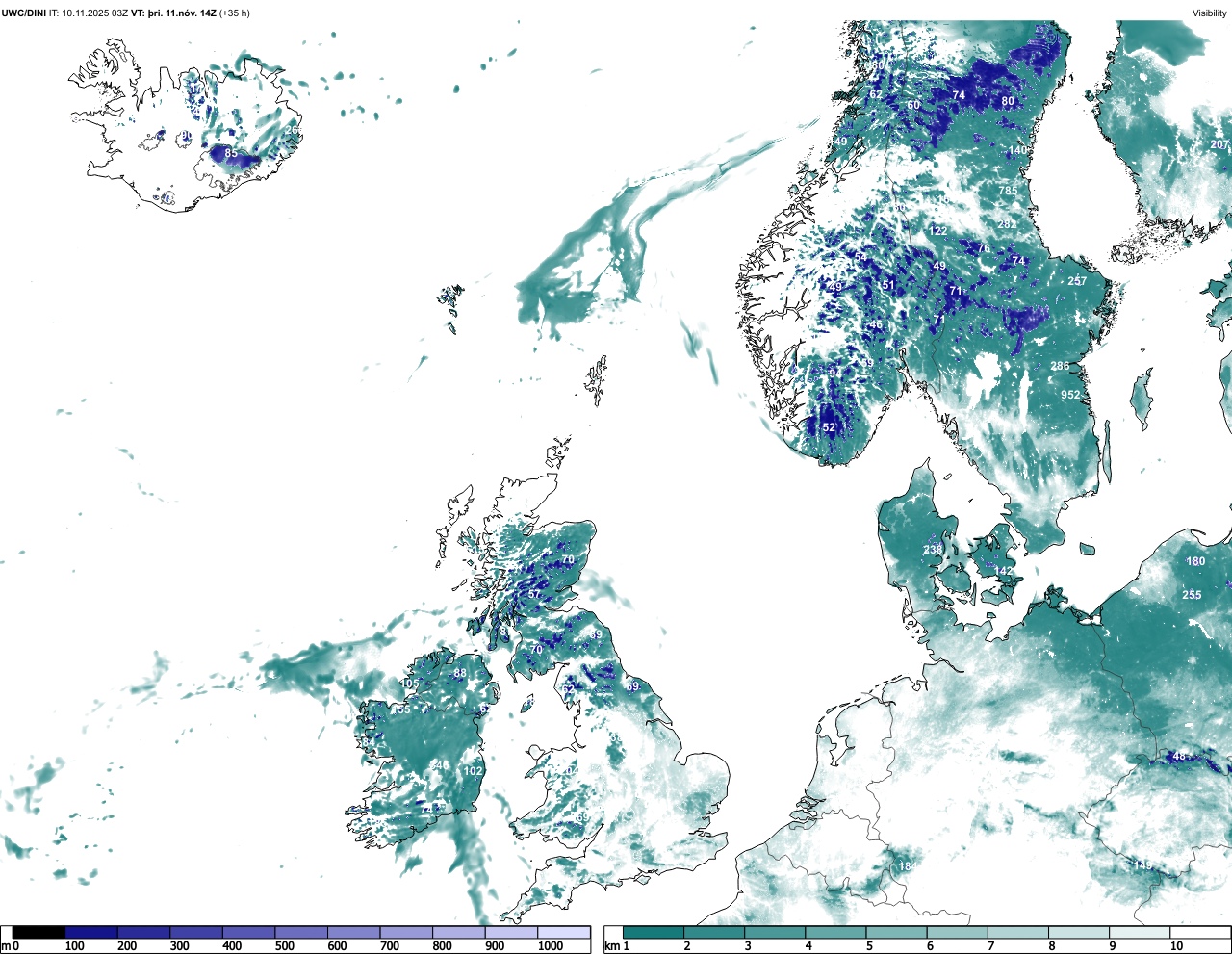
Task: Click the '122' value in central Scandinavia
Action: (938, 231)
